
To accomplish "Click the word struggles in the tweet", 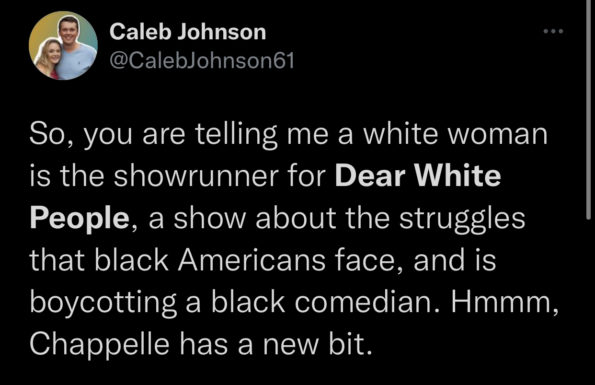I will [462, 219].
